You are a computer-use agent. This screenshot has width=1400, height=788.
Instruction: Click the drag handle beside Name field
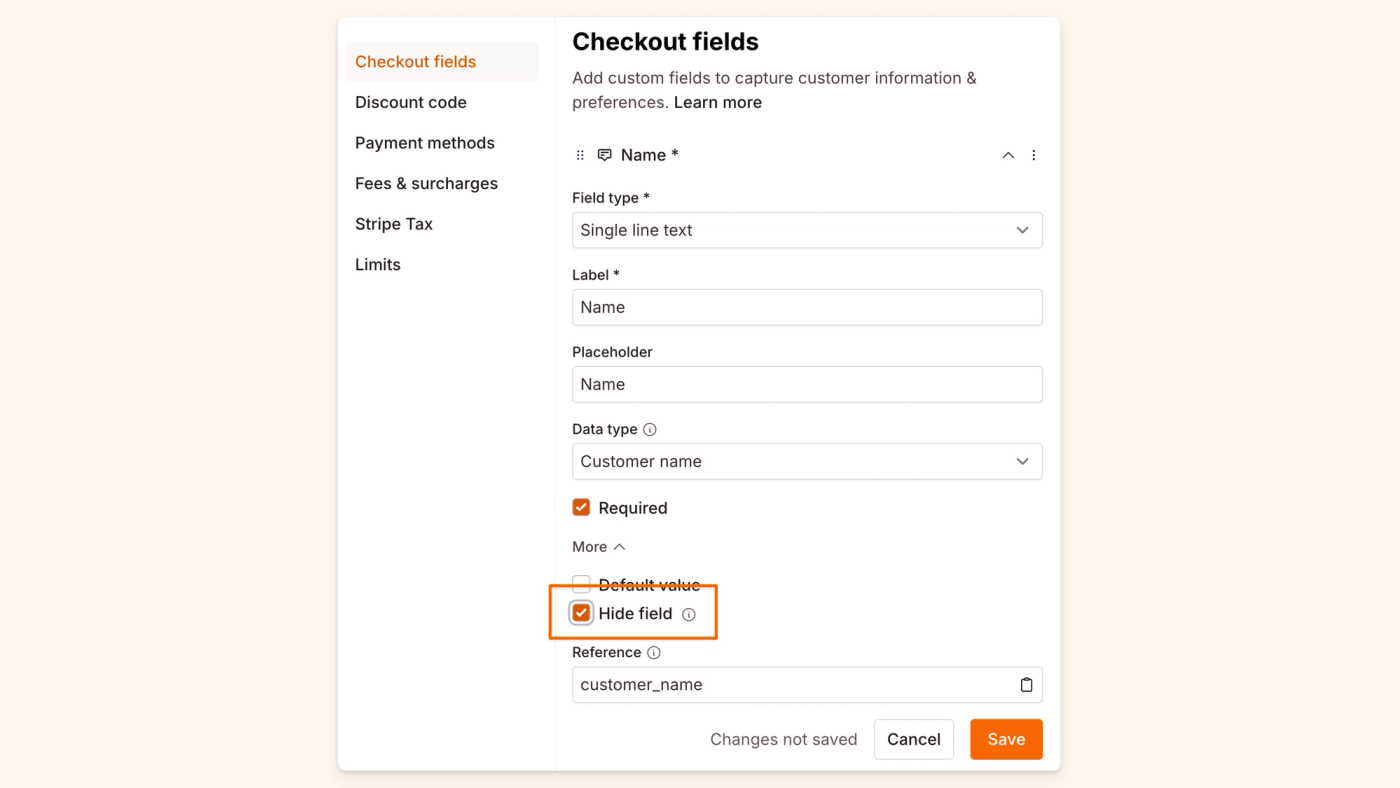[580, 155]
